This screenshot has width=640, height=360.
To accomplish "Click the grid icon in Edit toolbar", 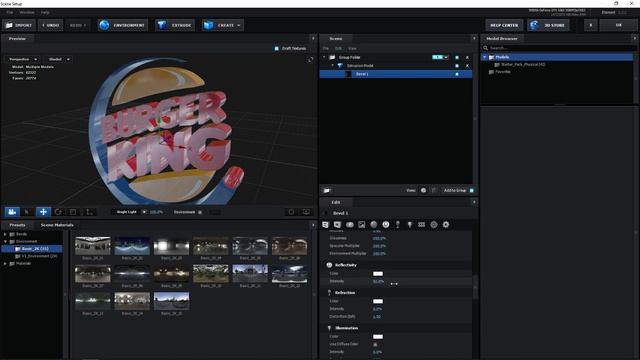I will 422,224.
